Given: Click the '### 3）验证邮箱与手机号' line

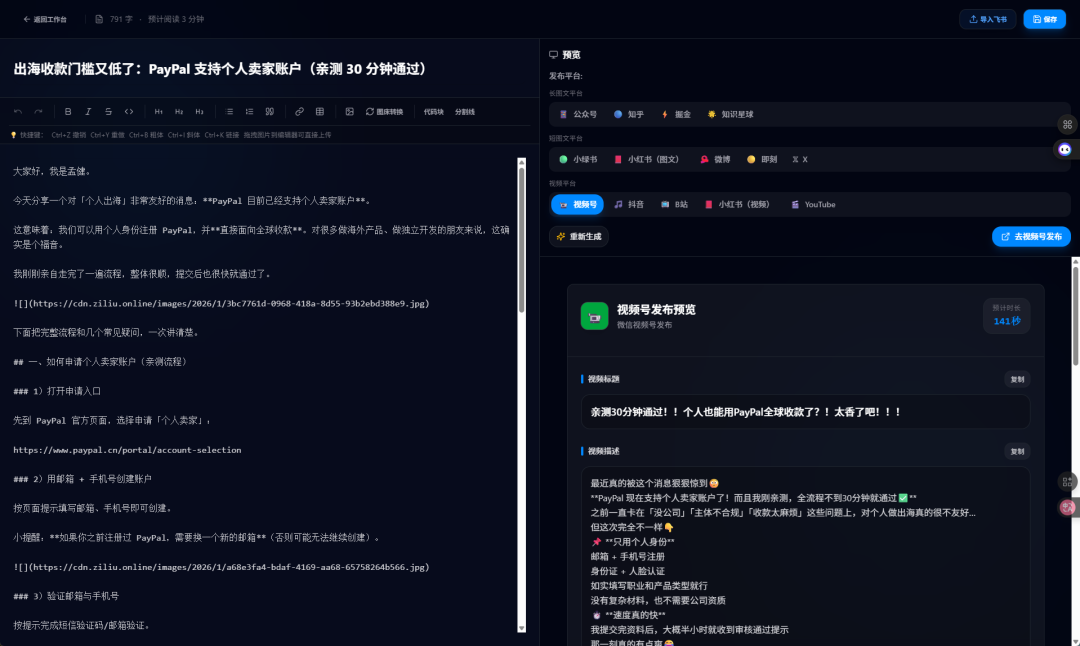Looking at the screenshot, I should pyautogui.click(x=66, y=596).
